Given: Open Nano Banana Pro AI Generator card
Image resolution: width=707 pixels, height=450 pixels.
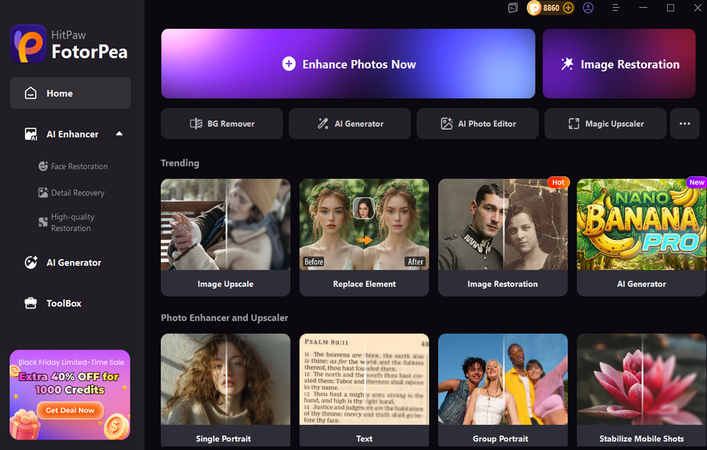Looking at the screenshot, I should point(642,238).
